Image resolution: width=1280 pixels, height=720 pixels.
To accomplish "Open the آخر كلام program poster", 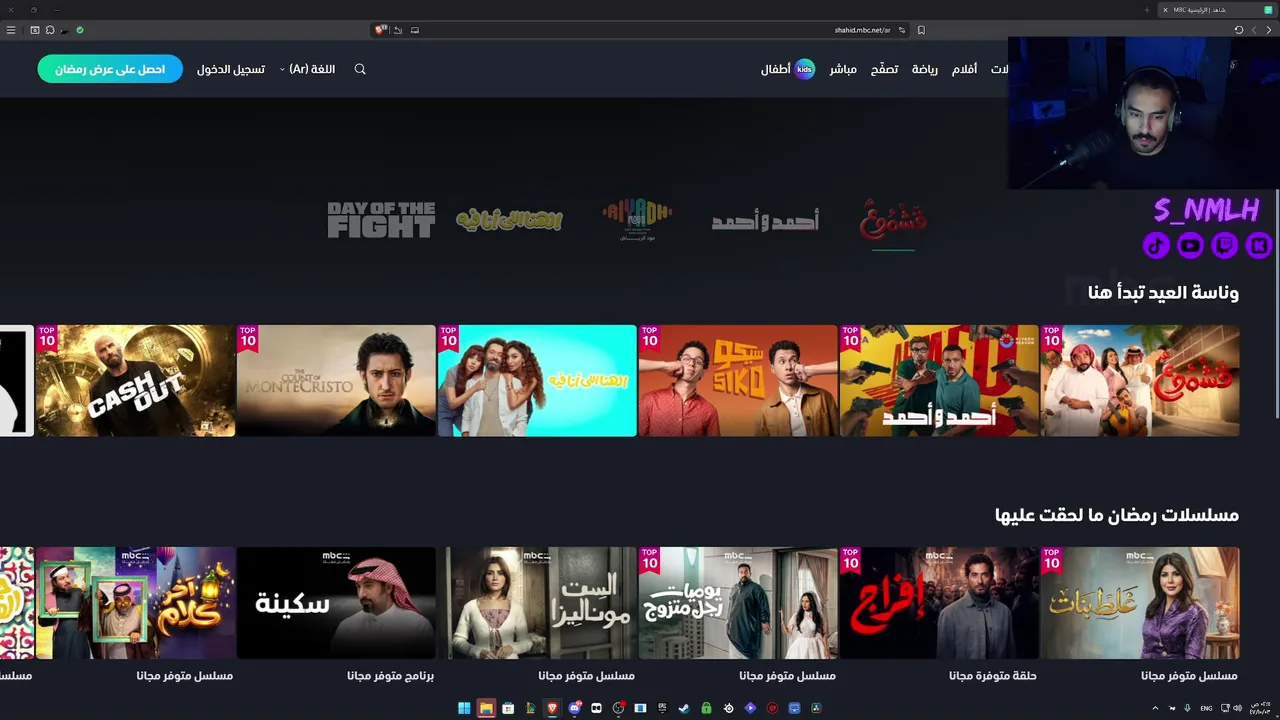I will [x=136, y=603].
